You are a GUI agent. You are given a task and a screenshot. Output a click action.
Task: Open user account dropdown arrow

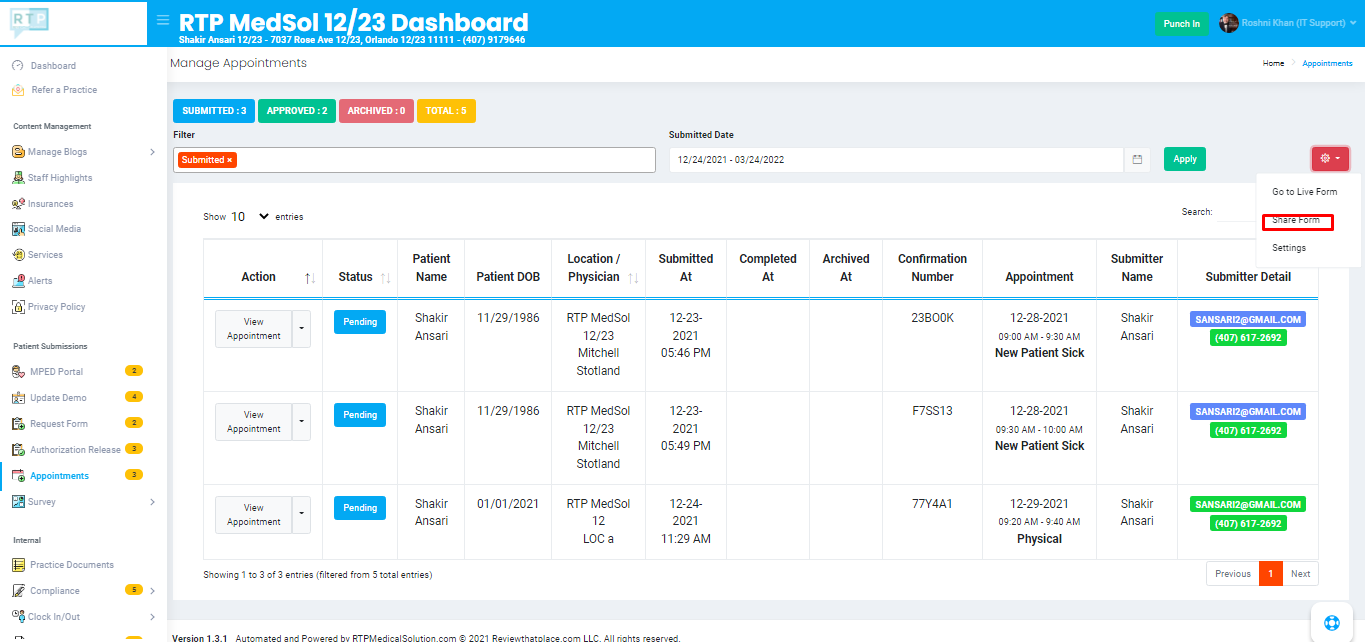pyautogui.click(x=1352, y=23)
